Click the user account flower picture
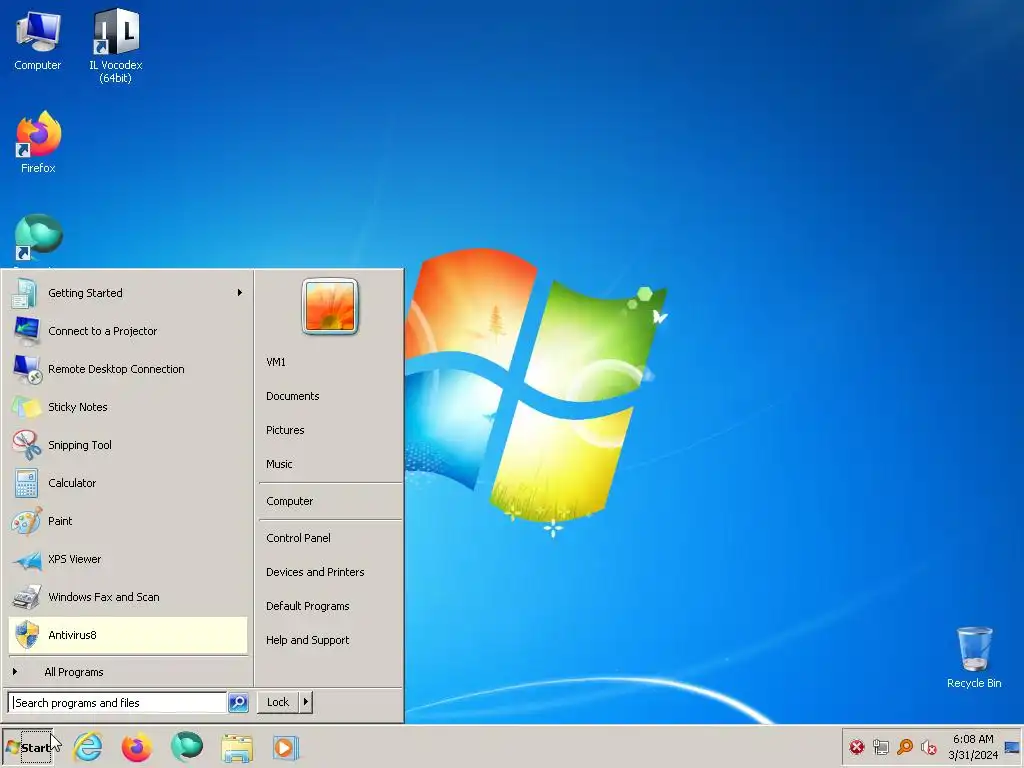Image resolution: width=1024 pixels, height=768 pixels. tap(330, 306)
